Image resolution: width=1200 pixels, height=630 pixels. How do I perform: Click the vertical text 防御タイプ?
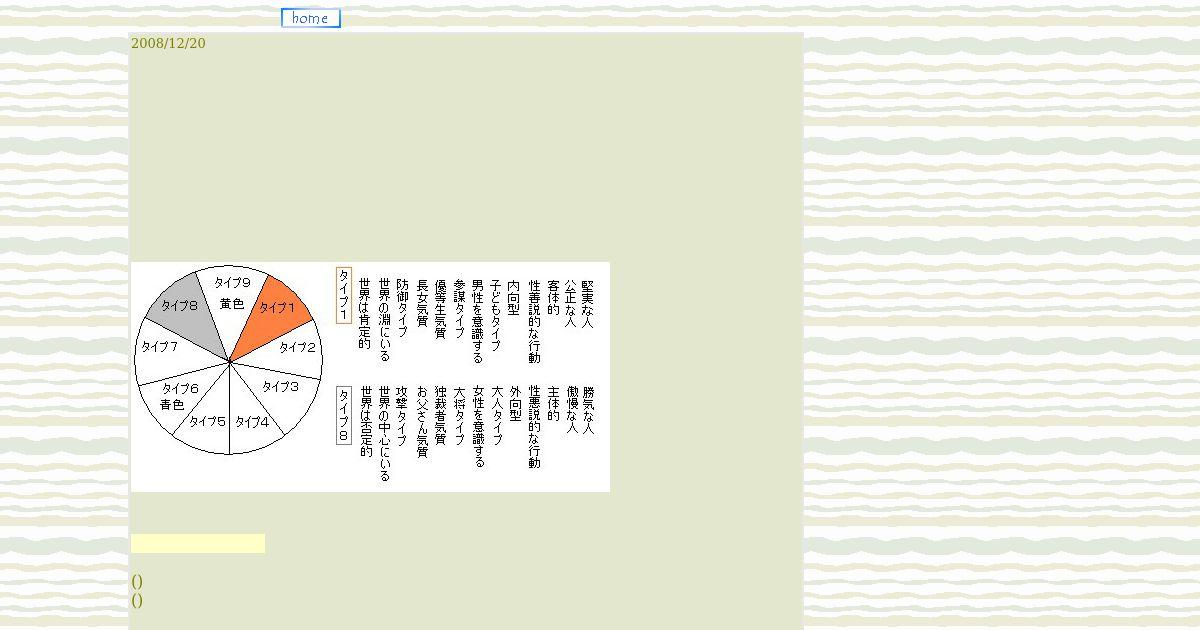click(x=402, y=308)
